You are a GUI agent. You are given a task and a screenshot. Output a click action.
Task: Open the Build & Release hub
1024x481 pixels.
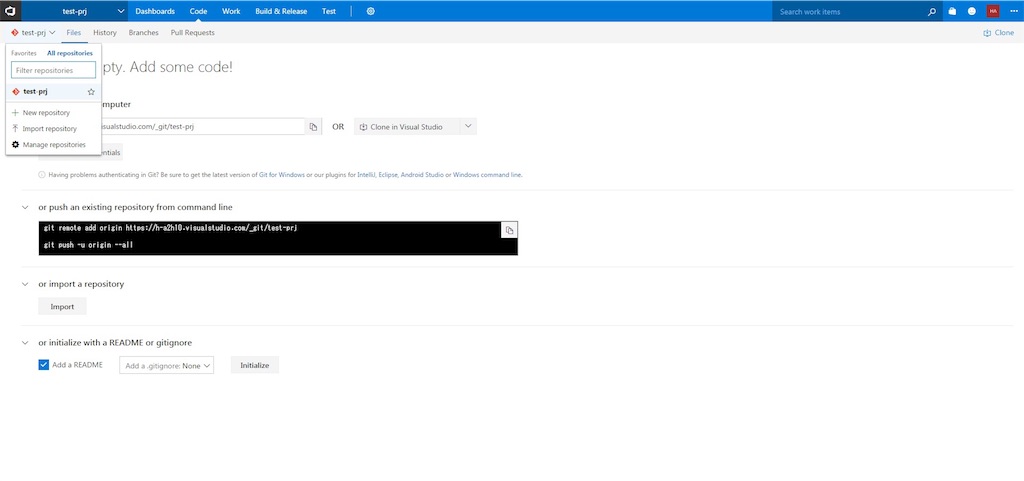pos(281,11)
